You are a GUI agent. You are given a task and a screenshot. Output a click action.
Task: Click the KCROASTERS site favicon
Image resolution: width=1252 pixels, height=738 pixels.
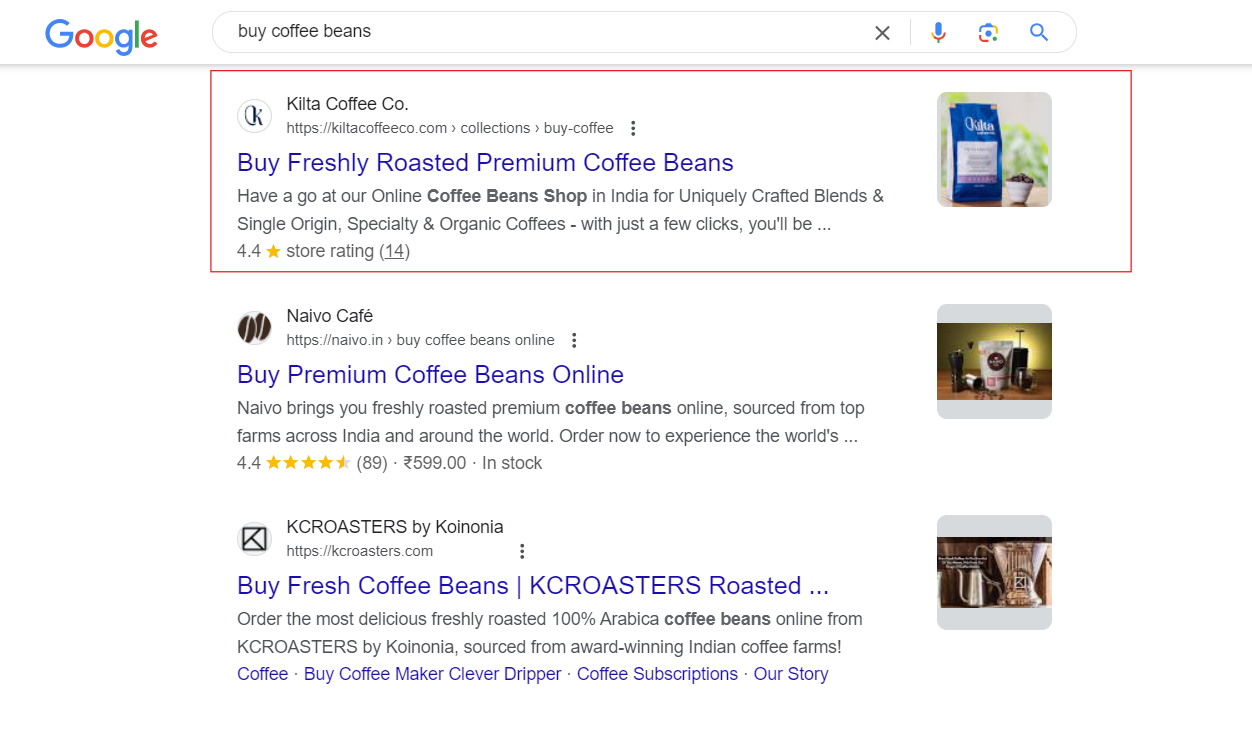[255, 539]
